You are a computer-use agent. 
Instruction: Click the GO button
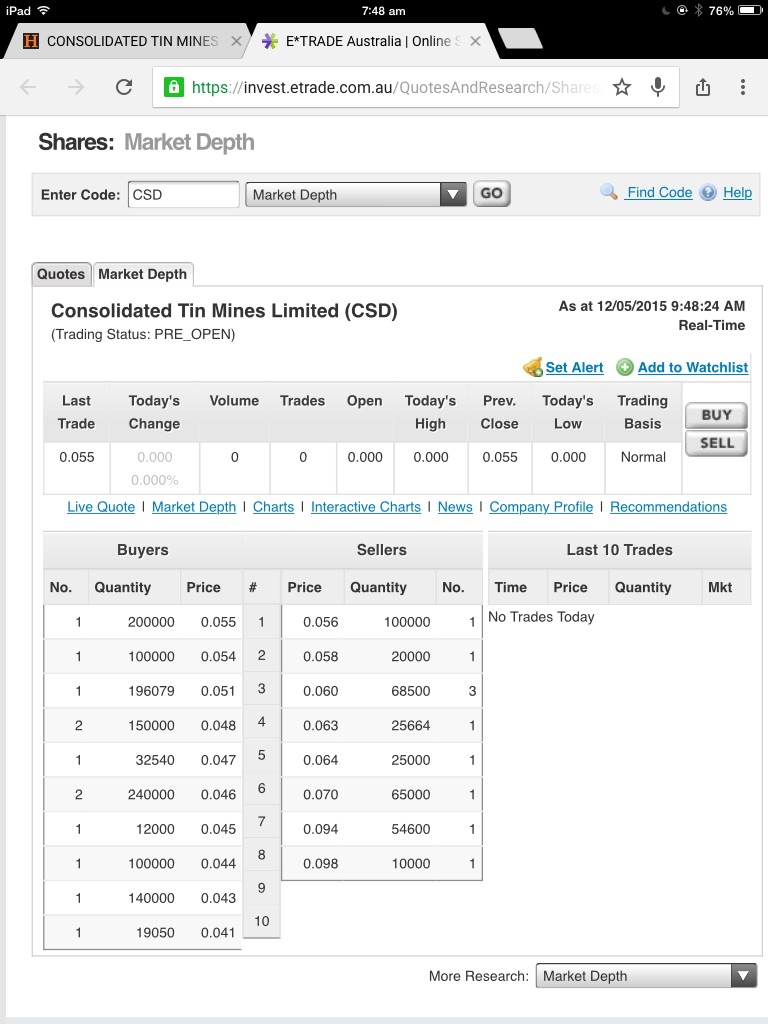tap(492, 193)
